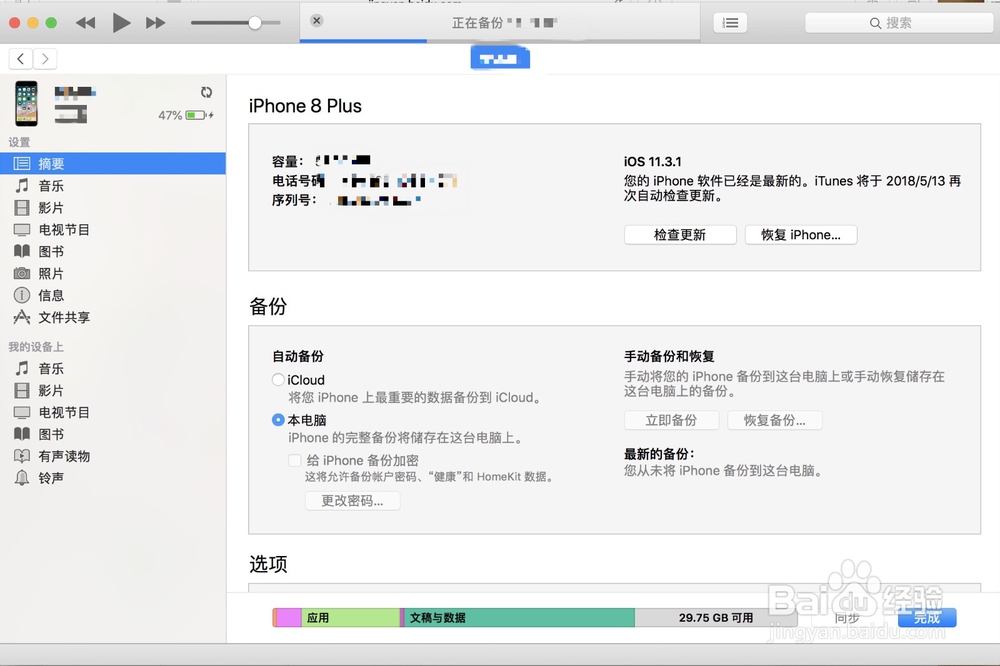This screenshot has height=666, width=1000.
Task: Click the 最新的备份 label
Action: tap(659, 454)
